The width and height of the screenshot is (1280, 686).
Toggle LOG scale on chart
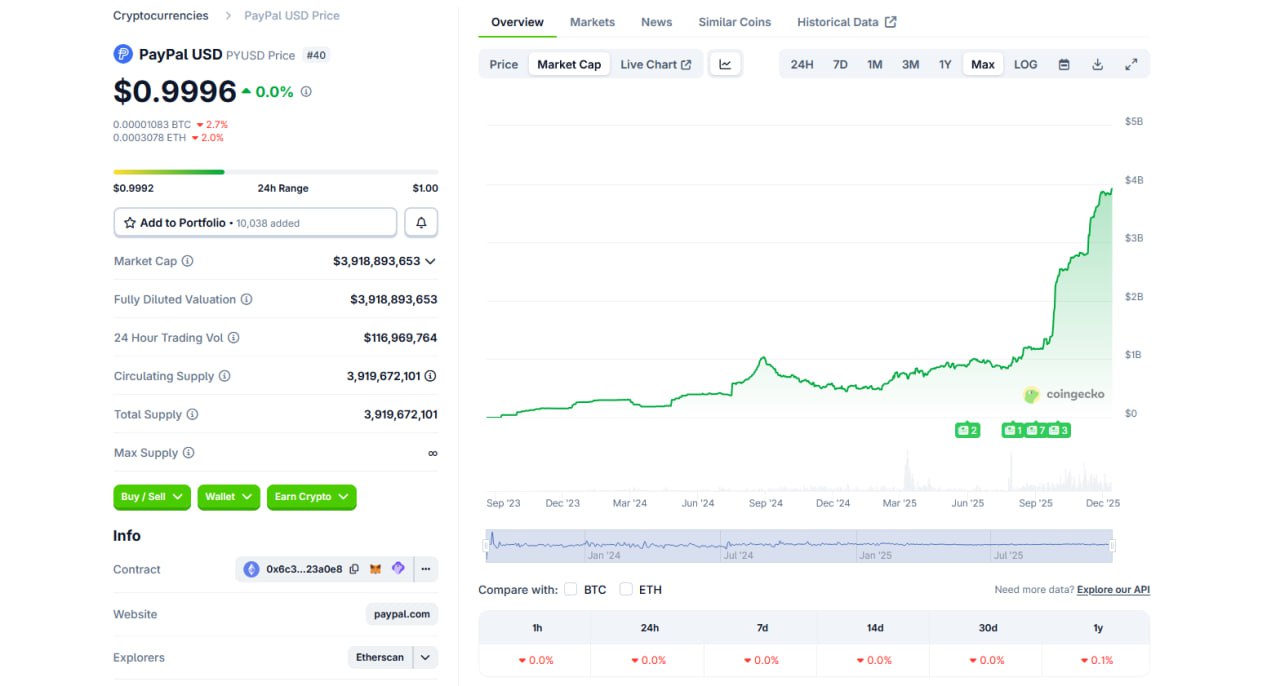tap(1025, 64)
